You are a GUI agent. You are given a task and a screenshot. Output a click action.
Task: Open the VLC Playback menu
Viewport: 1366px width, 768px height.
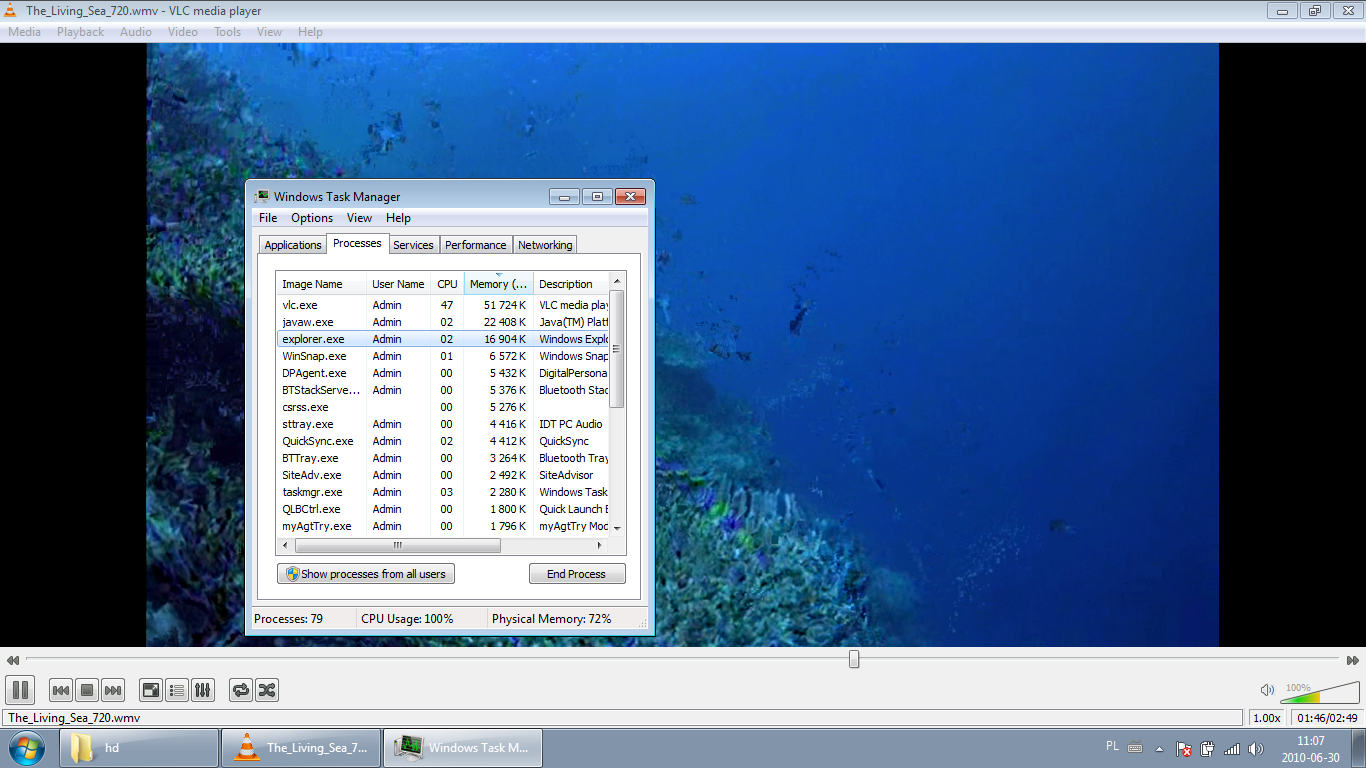(x=80, y=32)
